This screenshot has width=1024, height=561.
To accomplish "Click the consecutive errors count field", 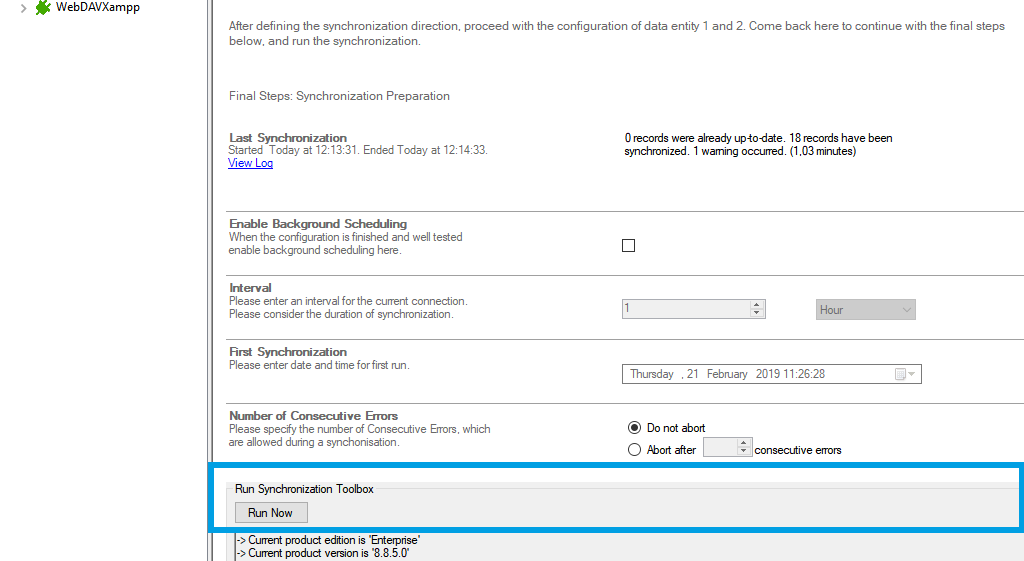I will coord(719,450).
